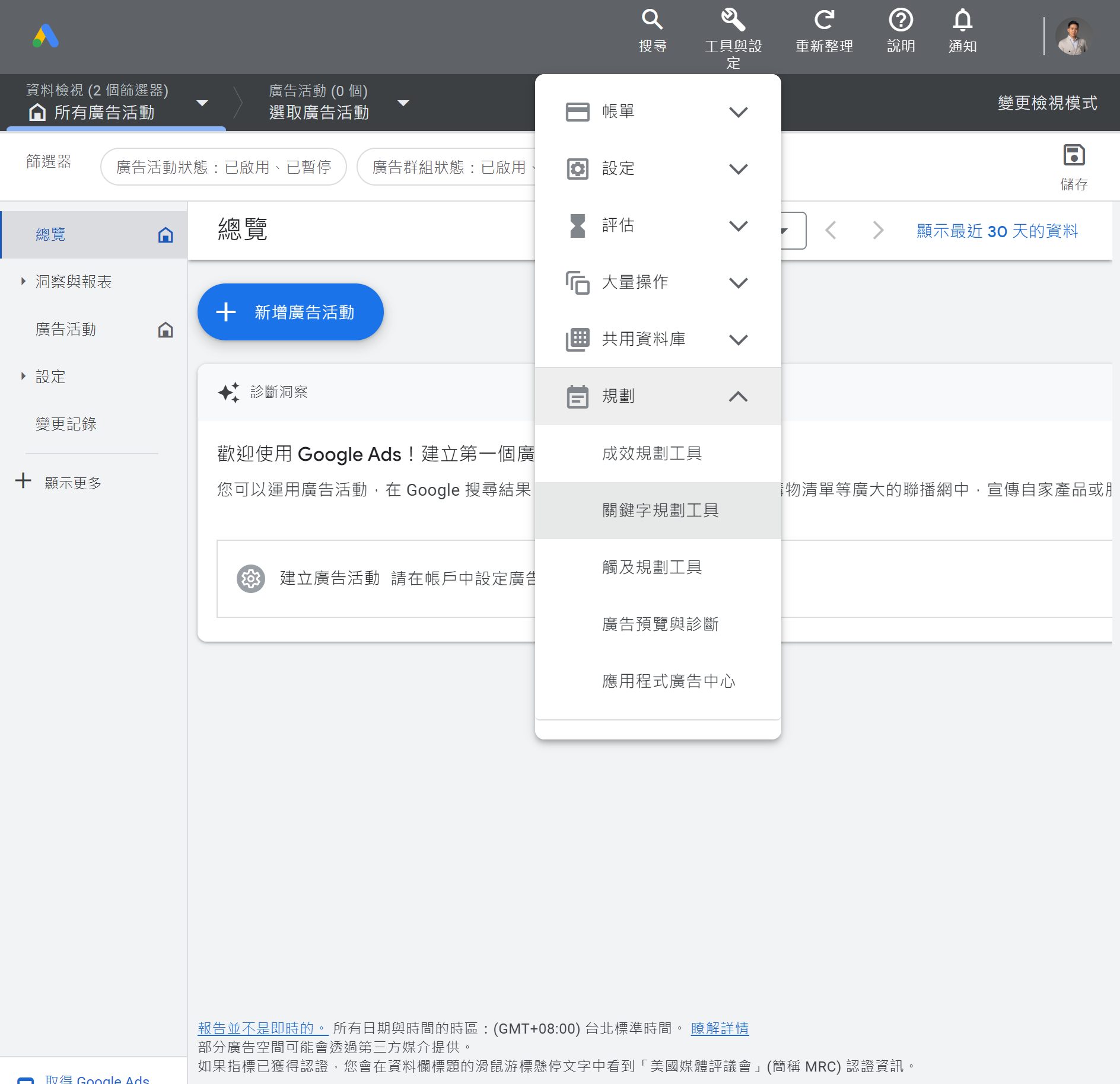Click the refresh (重新整理) icon
The width and height of the screenshot is (1120, 1084).
coord(824,20)
